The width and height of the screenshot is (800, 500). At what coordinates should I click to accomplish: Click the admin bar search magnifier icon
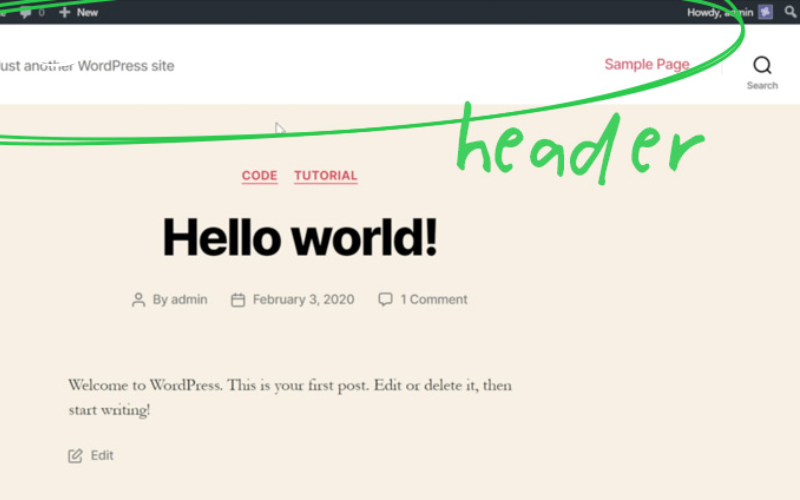(790, 12)
